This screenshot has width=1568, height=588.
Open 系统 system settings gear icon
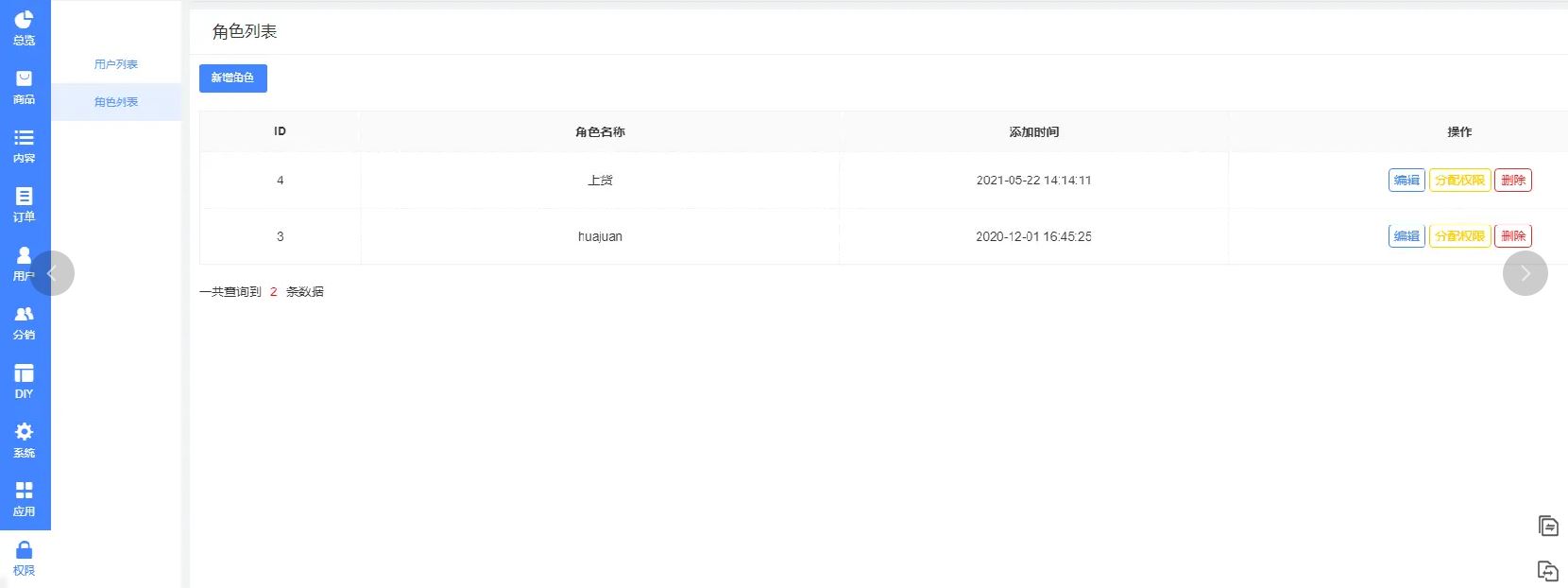tap(24, 432)
